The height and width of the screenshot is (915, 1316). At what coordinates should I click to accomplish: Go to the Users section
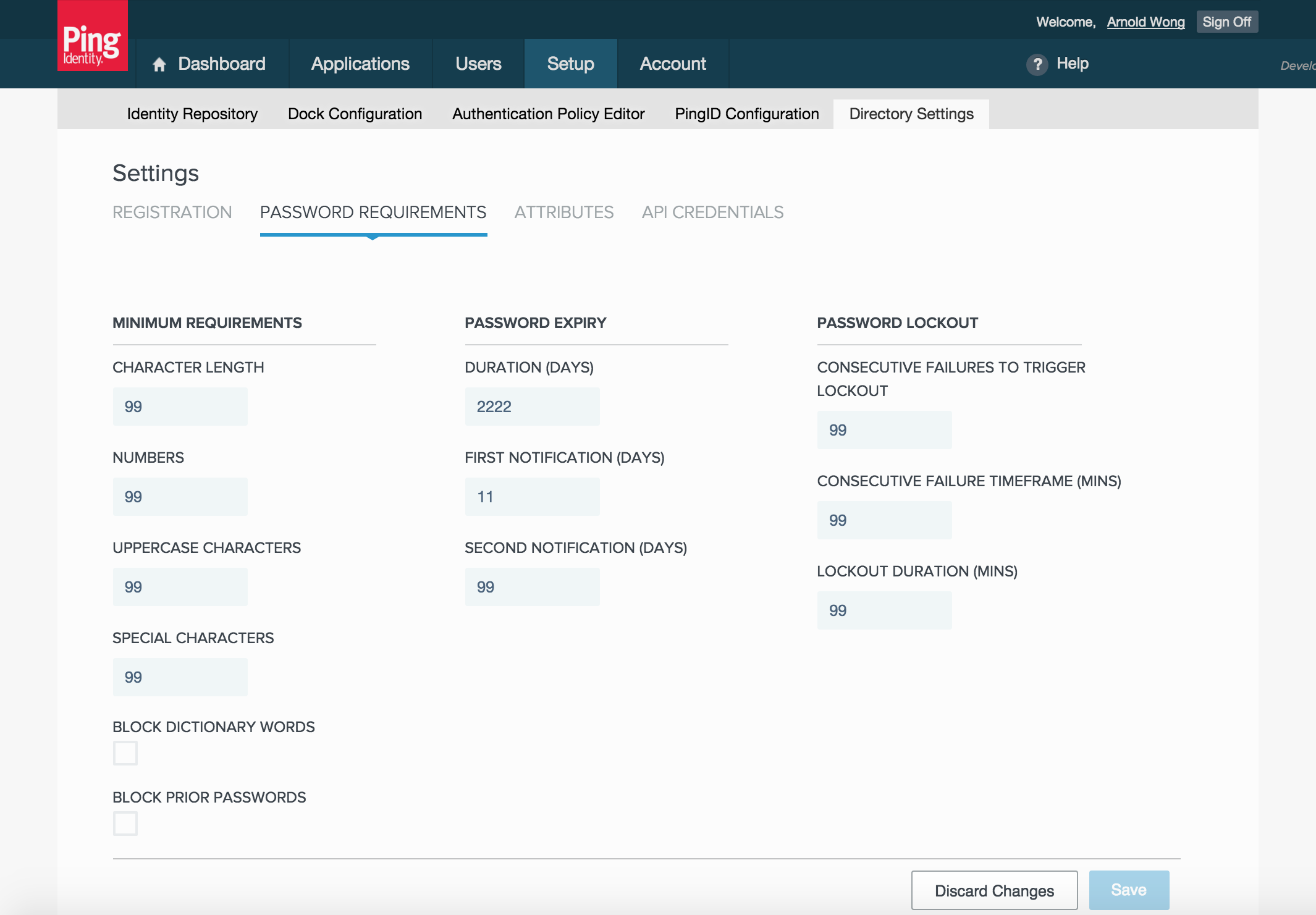point(478,64)
